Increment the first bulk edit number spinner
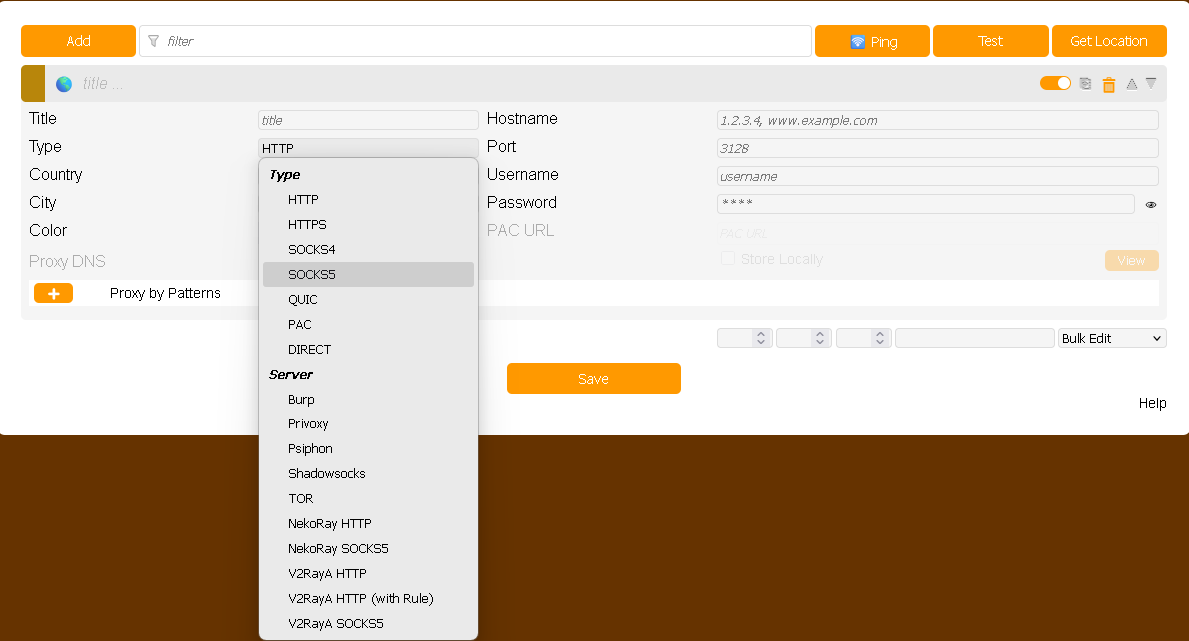 [x=760, y=334]
